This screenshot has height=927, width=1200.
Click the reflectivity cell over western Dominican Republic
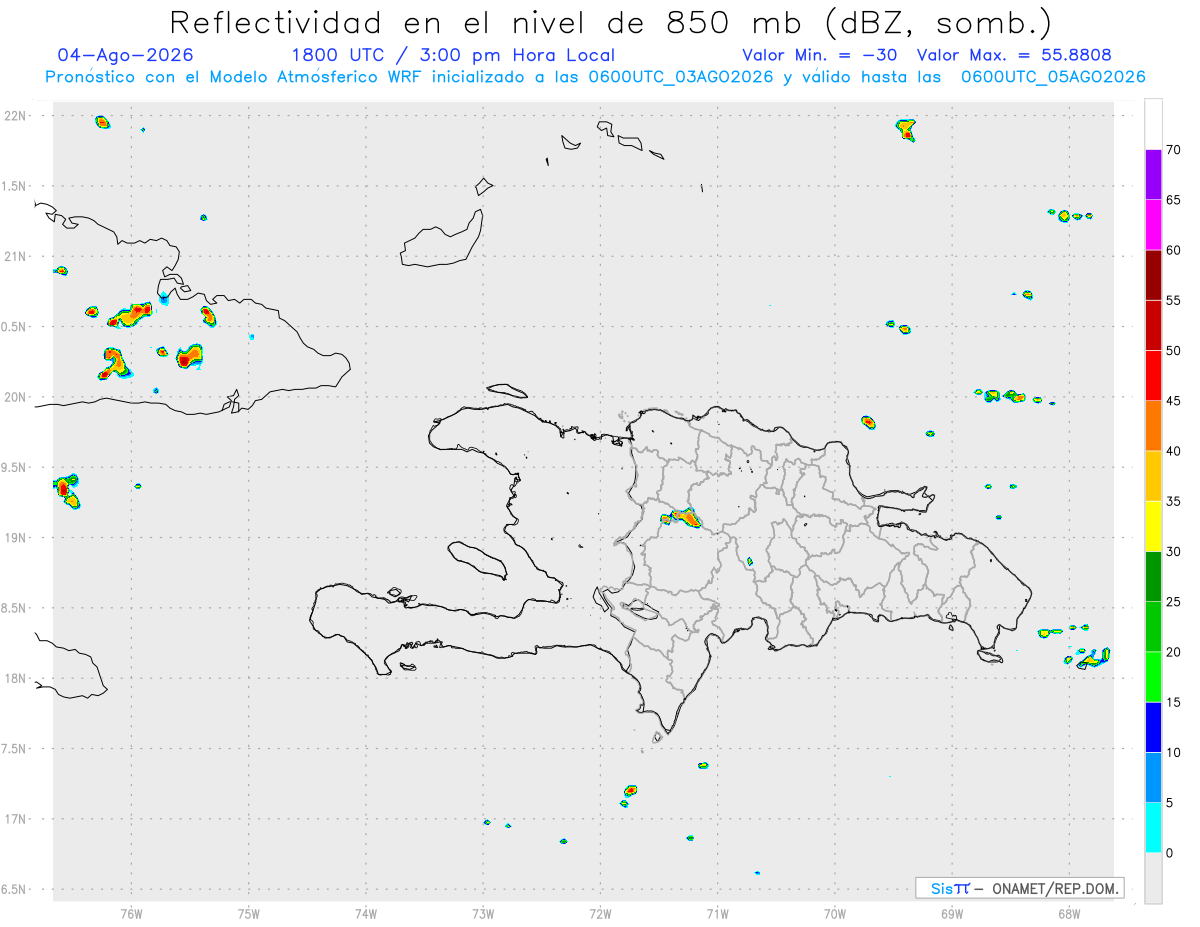coord(682,518)
